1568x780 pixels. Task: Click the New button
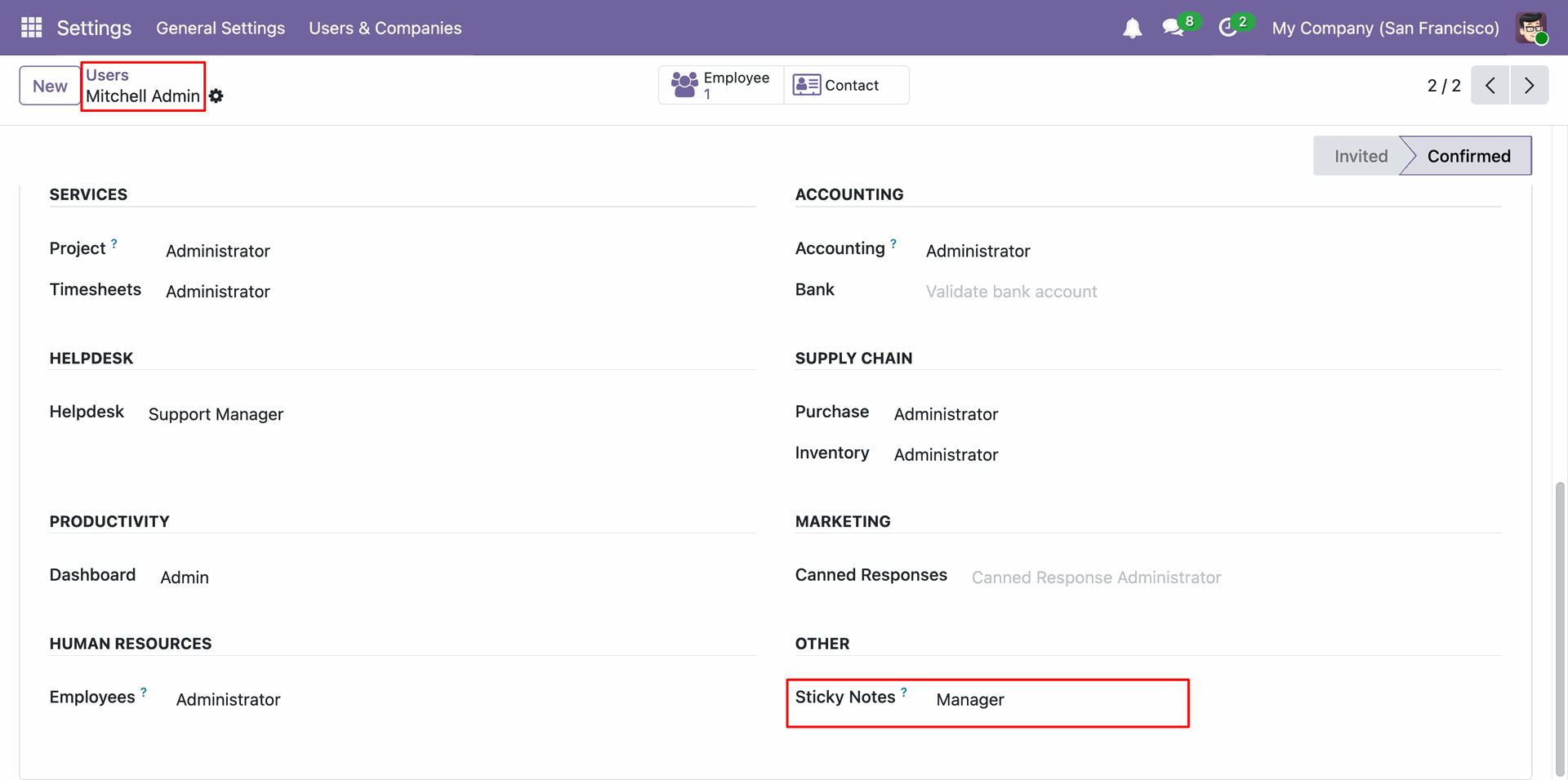(x=50, y=86)
